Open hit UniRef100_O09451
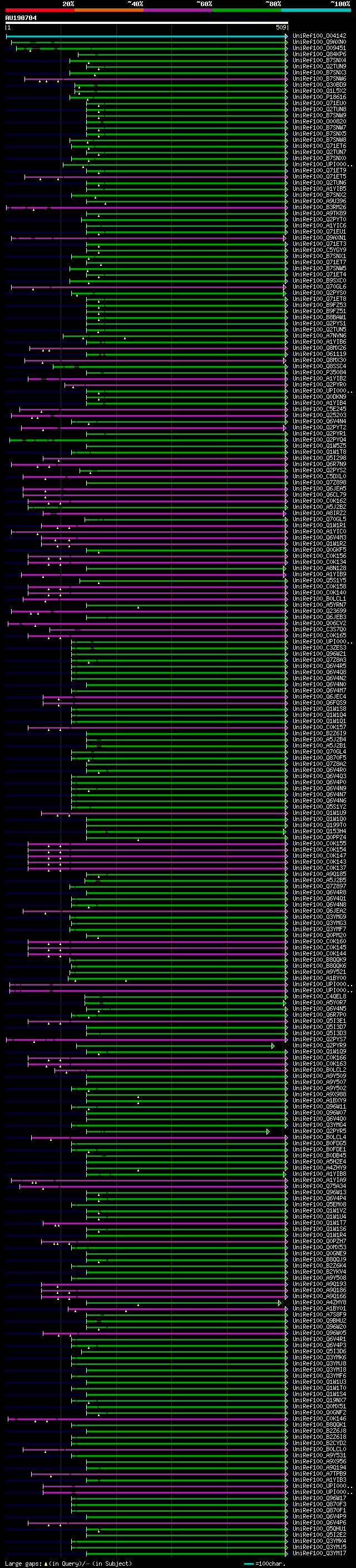This screenshot has width=356, height=1568. click(319, 48)
